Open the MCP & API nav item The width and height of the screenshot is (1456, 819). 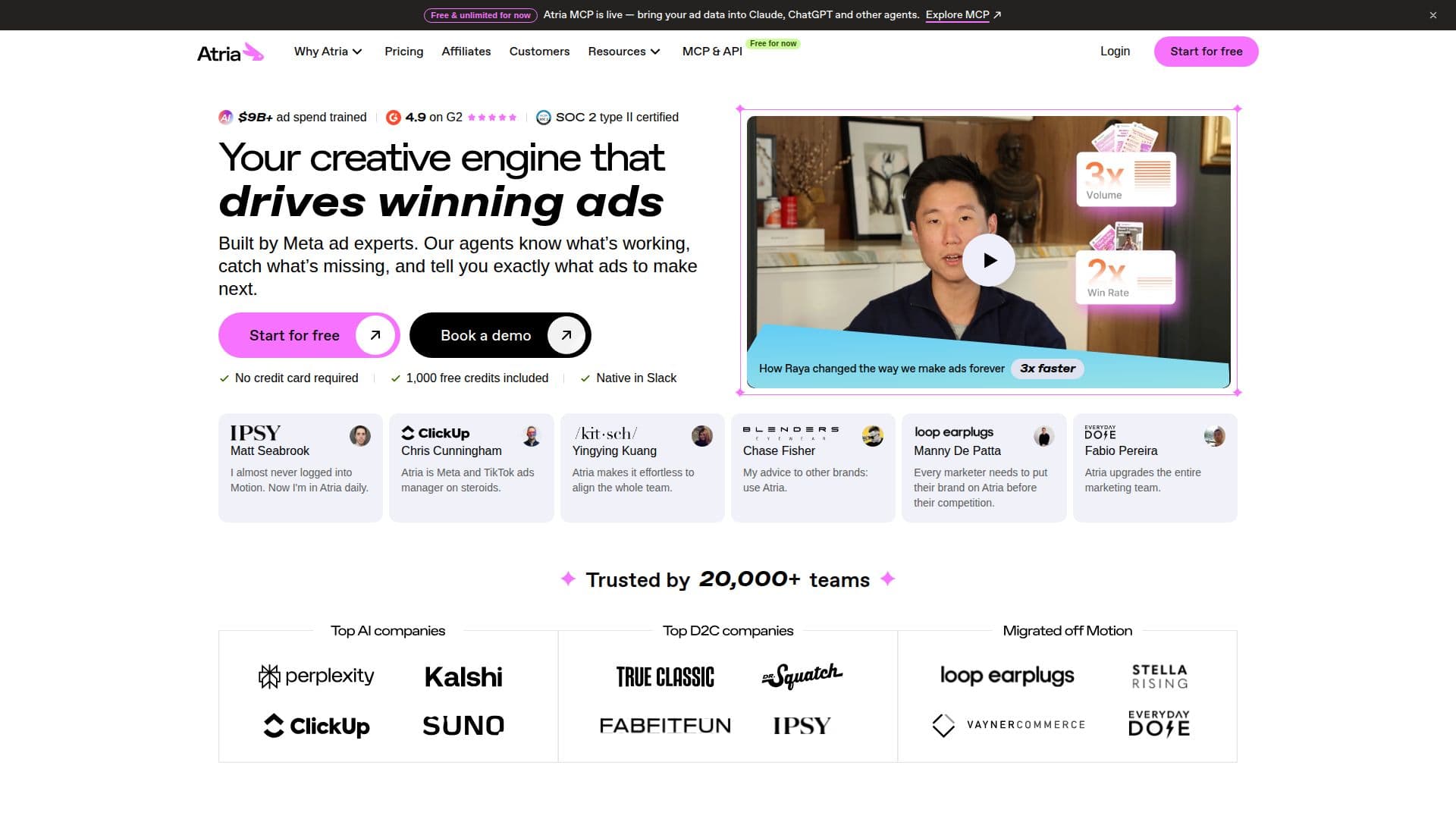(712, 52)
